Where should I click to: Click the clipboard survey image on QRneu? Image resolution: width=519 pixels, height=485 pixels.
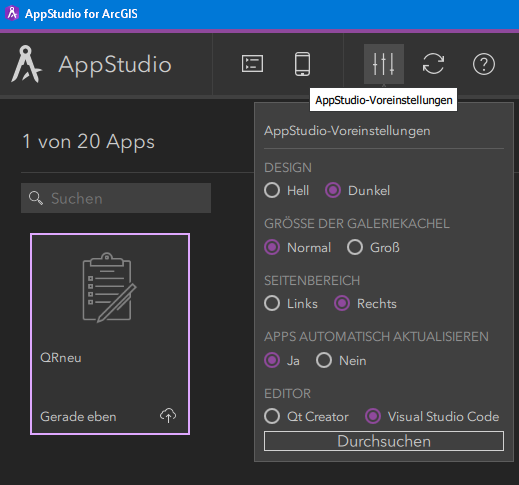pos(109,287)
